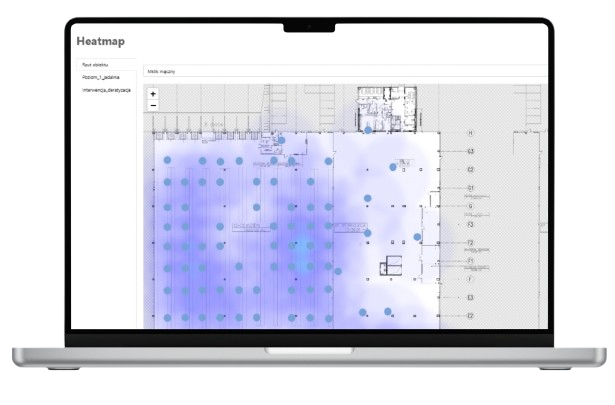Click the grid axis label H
This screenshot has width=615, height=405.
point(471,133)
